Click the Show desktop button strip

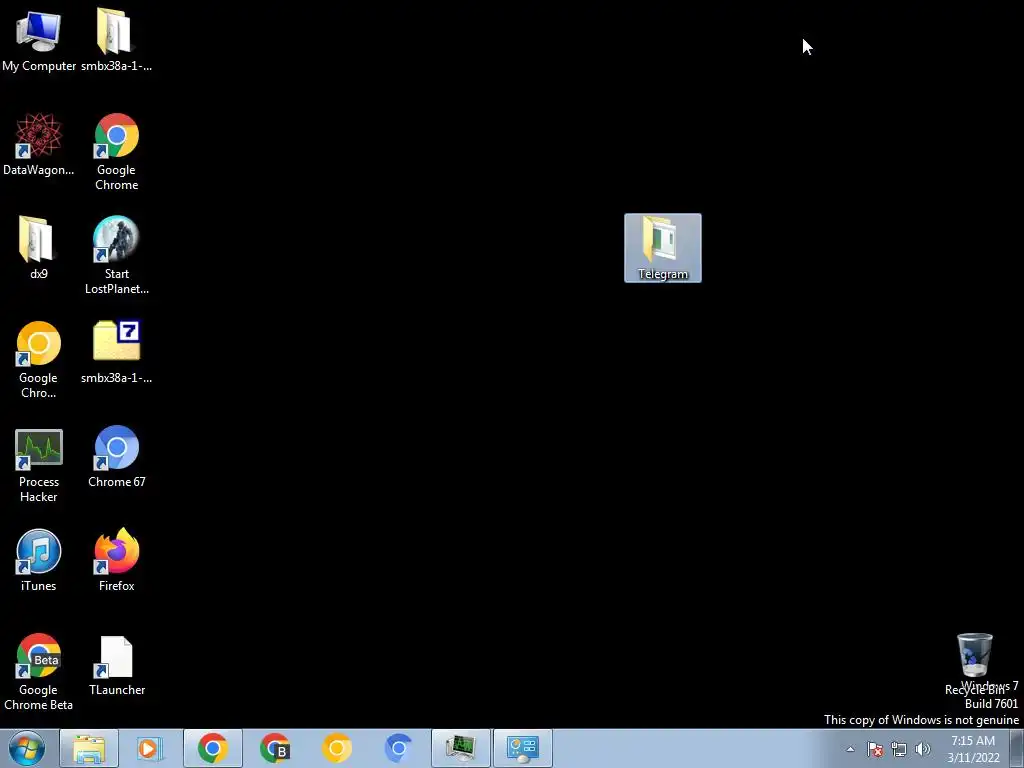click(1017, 748)
